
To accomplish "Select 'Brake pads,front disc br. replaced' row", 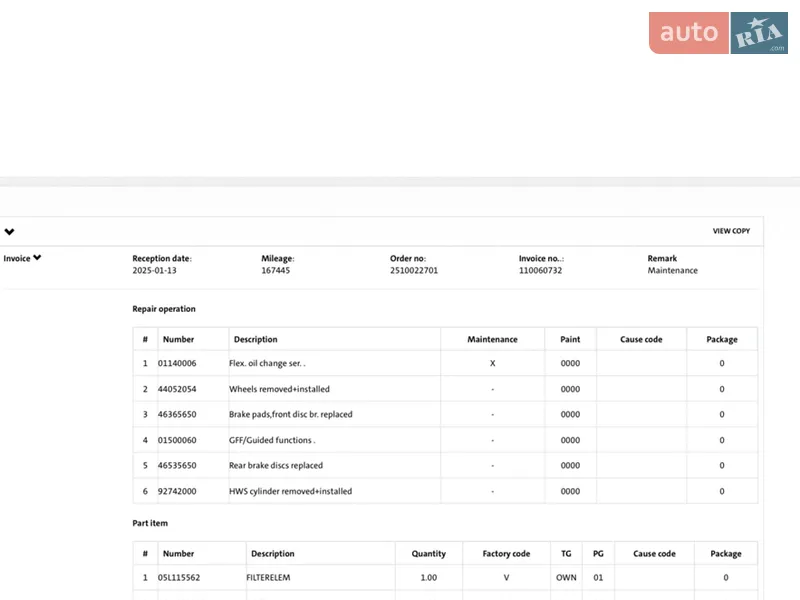I will tap(445, 414).
